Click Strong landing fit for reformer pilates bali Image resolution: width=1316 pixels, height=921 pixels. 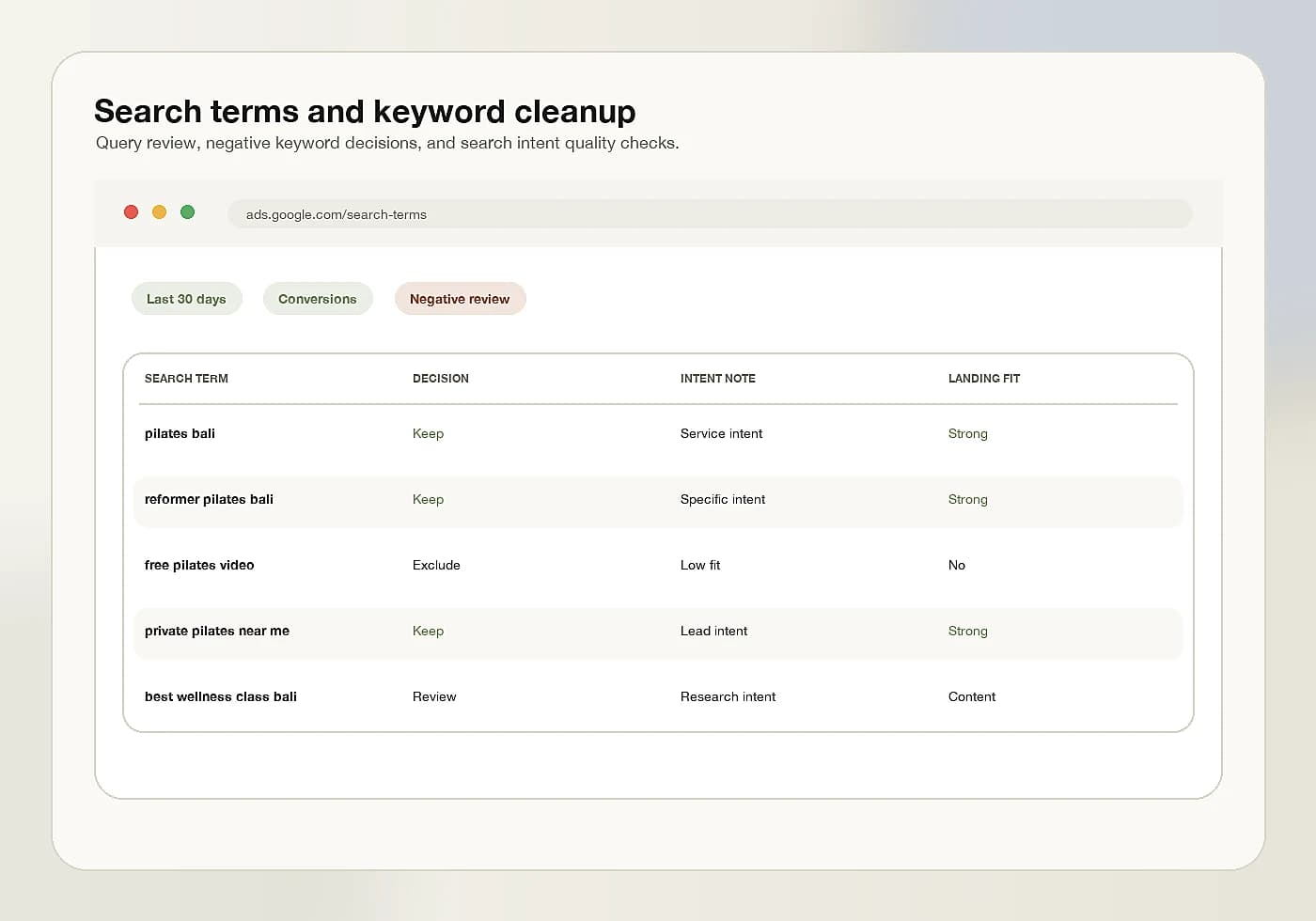click(x=967, y=499)
